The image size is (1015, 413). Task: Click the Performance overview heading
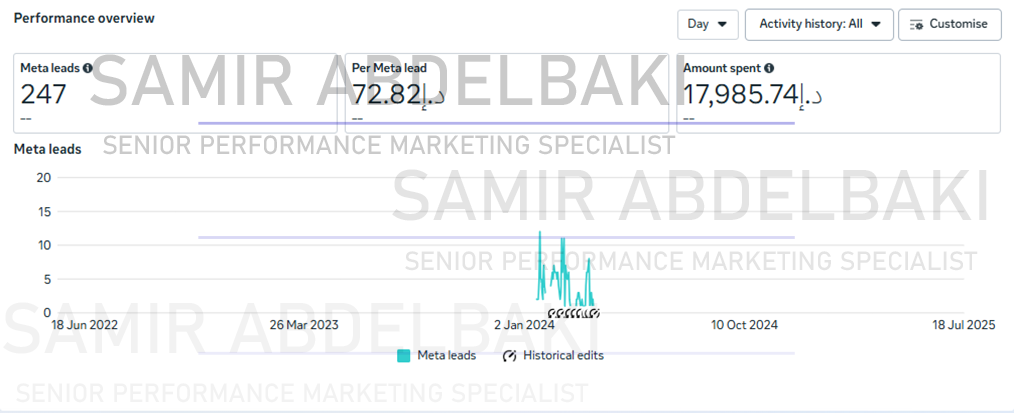coord(84,18)
